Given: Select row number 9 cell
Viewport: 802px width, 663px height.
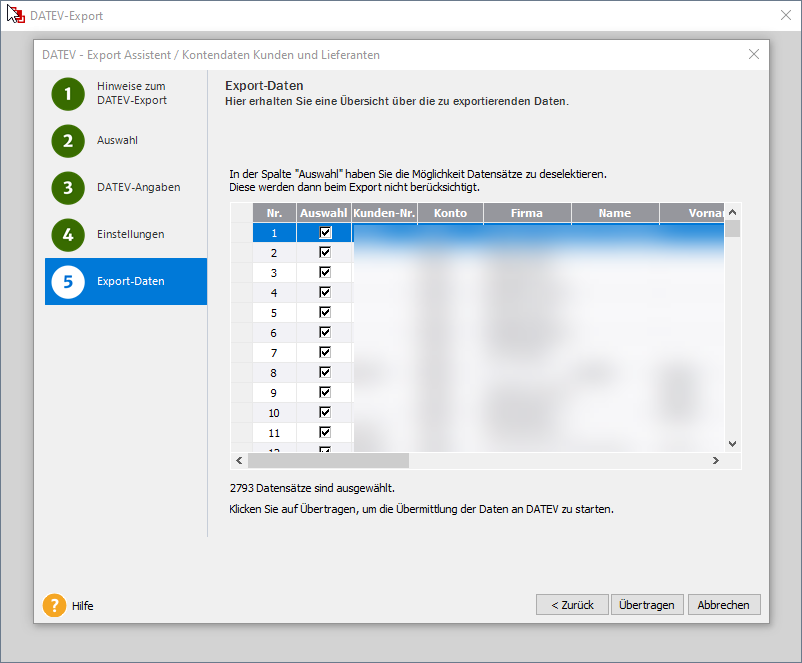Looking at the screenshot, I should tap(275, 392).
